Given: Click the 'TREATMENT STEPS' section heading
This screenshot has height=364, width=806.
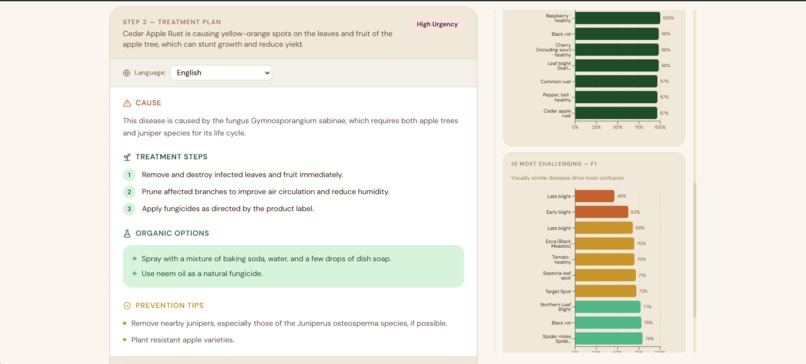Looking at the screenshot, I should click(x=172, y=157).
